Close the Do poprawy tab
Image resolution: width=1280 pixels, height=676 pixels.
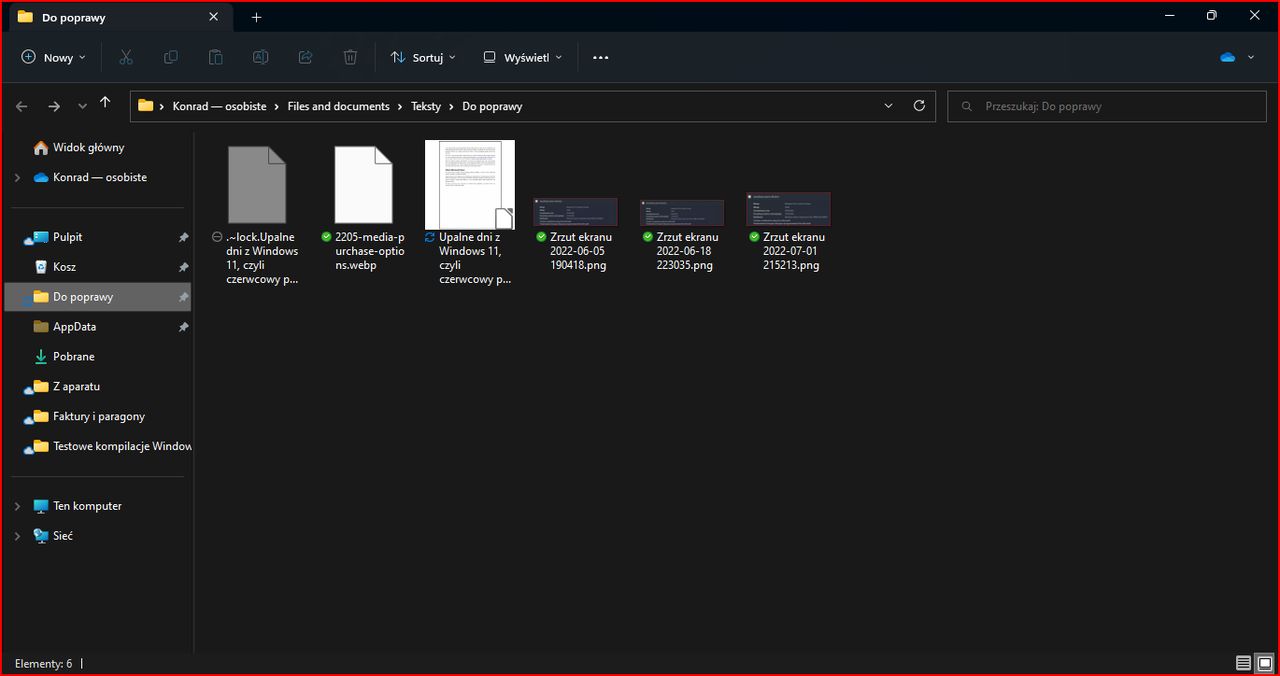tap(213, 17)
